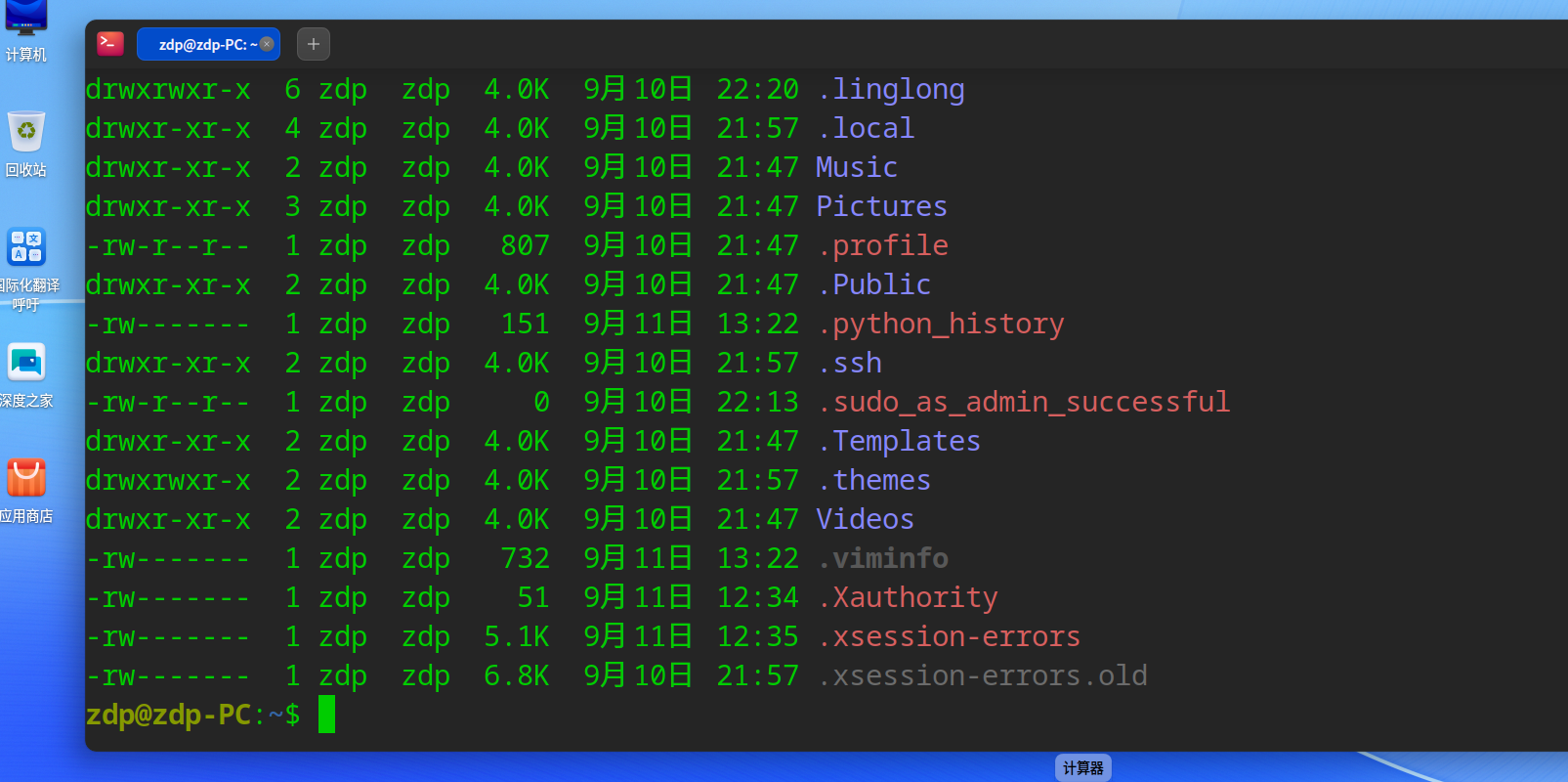Click the .python_history file name
Screen dimensions: 1568x782
pyautogui.click(x=941, y=325)
